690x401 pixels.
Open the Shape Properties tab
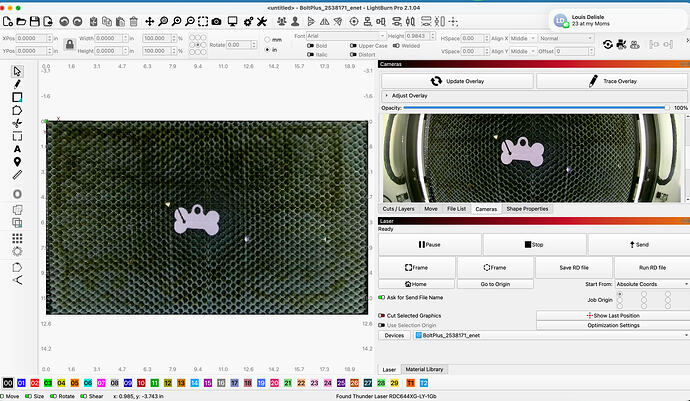coord(527,209)
